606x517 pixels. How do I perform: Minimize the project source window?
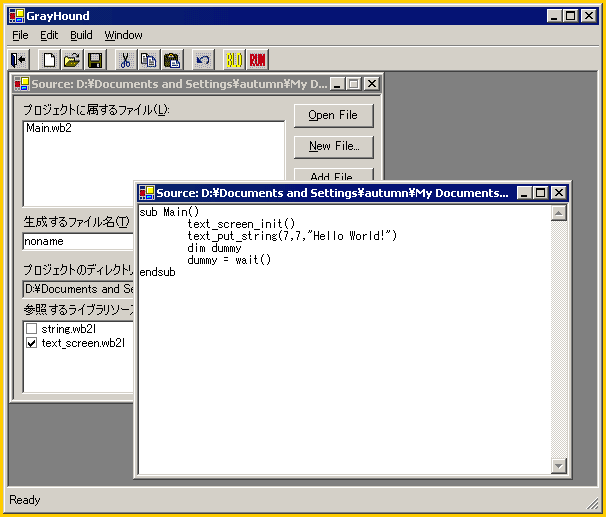(x=337, y=83)
